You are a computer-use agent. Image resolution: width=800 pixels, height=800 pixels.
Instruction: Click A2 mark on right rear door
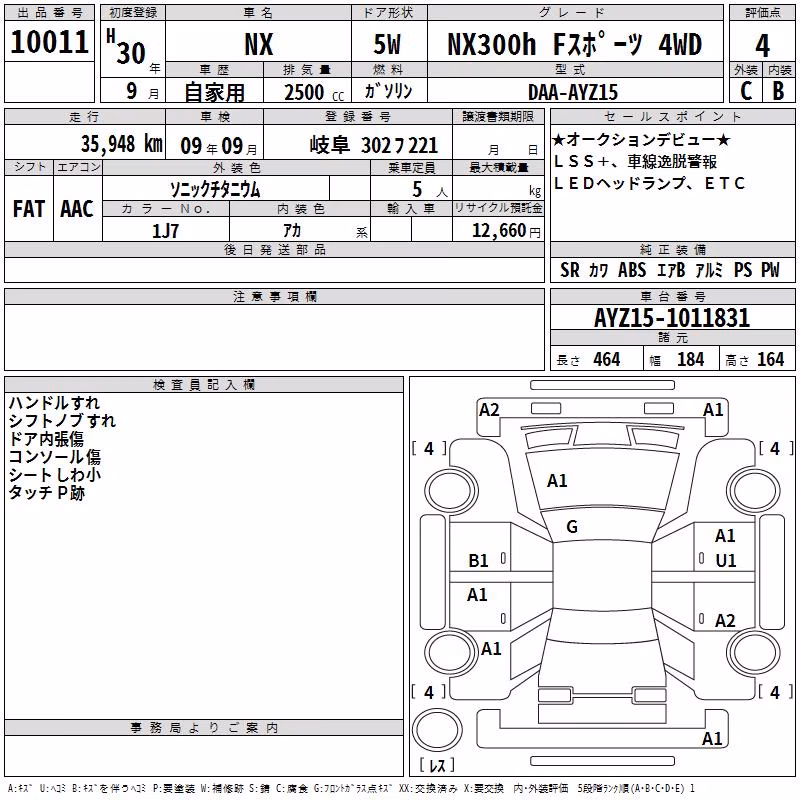click(725, 620)
